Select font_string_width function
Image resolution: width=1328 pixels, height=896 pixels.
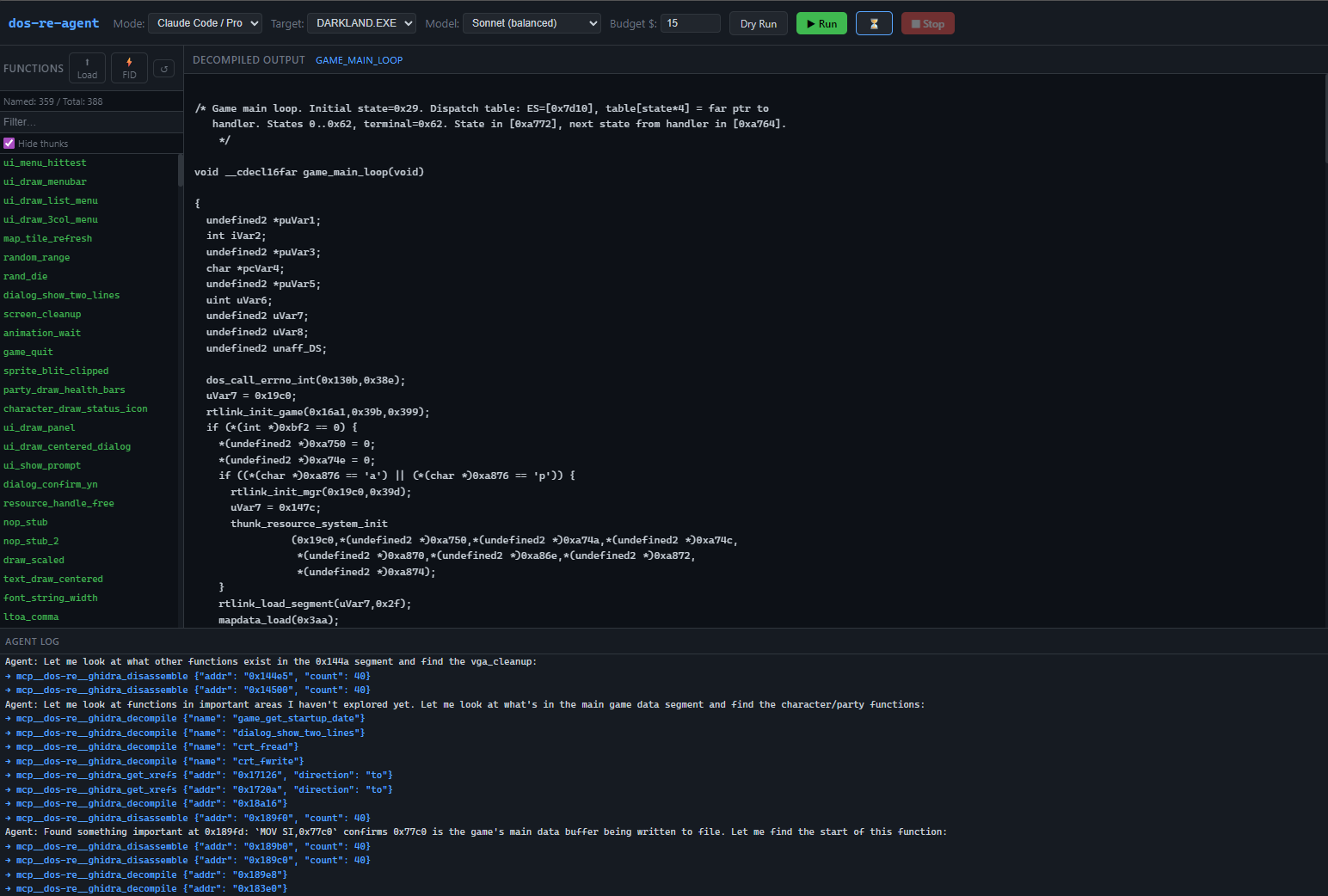tap(50, 598)
